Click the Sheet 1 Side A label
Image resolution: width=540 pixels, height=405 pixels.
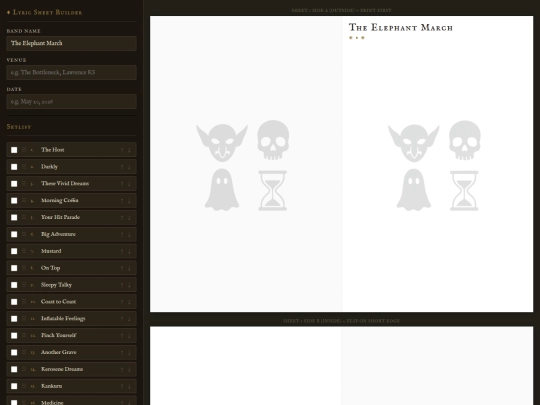pyautogui.click(x=341, y=10)
